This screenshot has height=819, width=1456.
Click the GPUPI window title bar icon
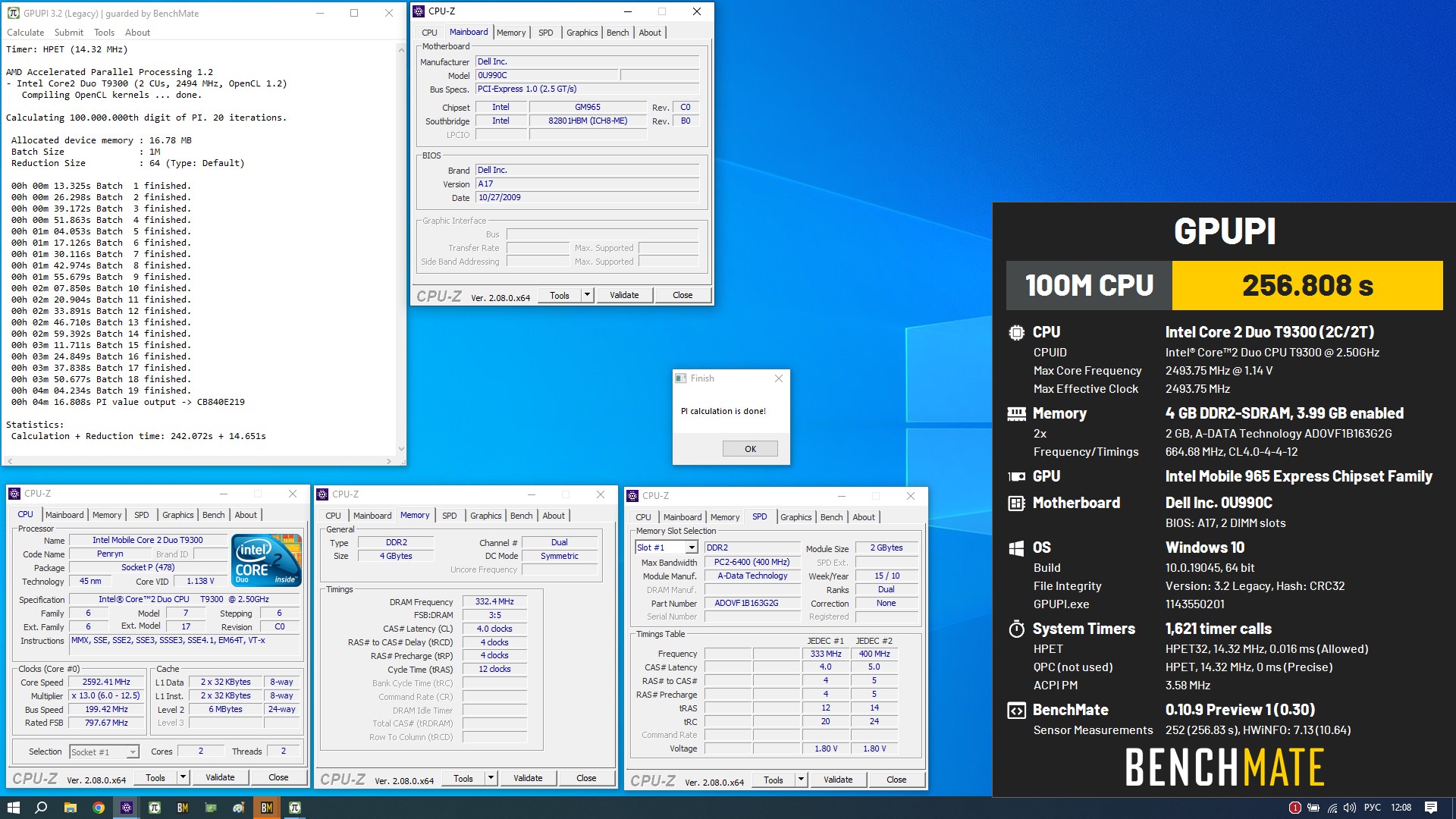click(14, 13)
